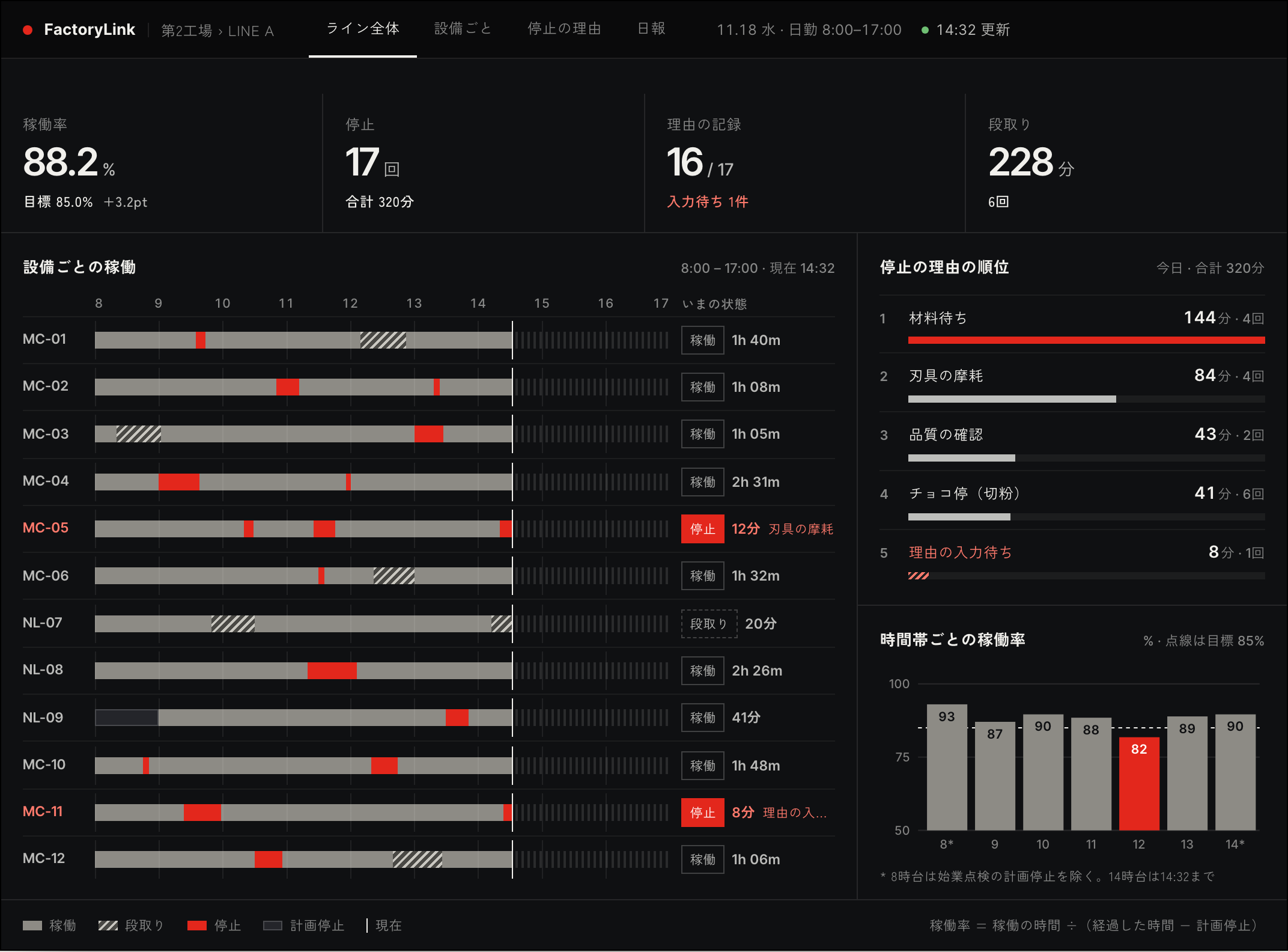Select the MC-11 machine label
This screenshot has height=952, width=1288.
(43, 811)
